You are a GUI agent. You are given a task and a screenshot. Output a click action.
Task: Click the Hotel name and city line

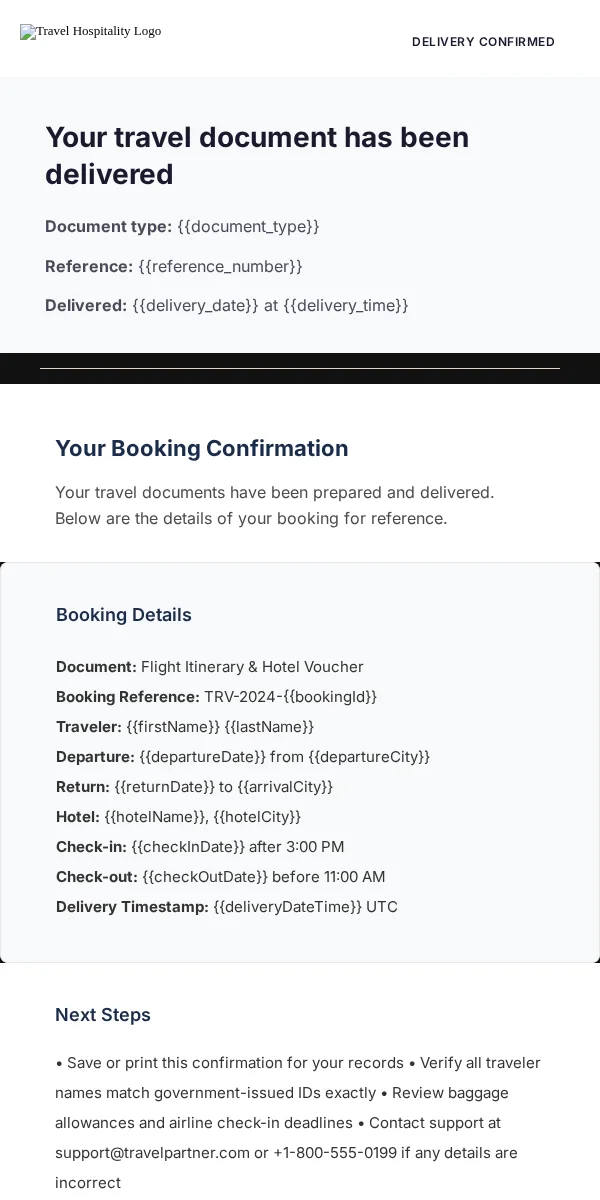click(x=178, y=817)
